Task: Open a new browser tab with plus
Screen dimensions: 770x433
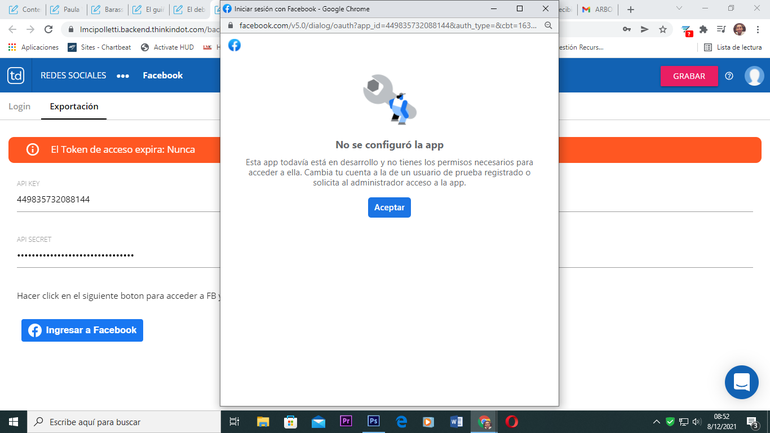Action: pos(631,9)
